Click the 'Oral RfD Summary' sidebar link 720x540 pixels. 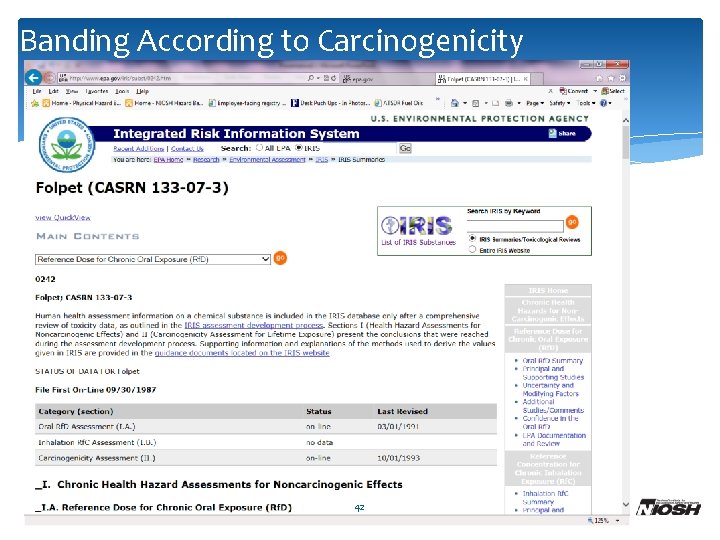[x=552, y=360]
